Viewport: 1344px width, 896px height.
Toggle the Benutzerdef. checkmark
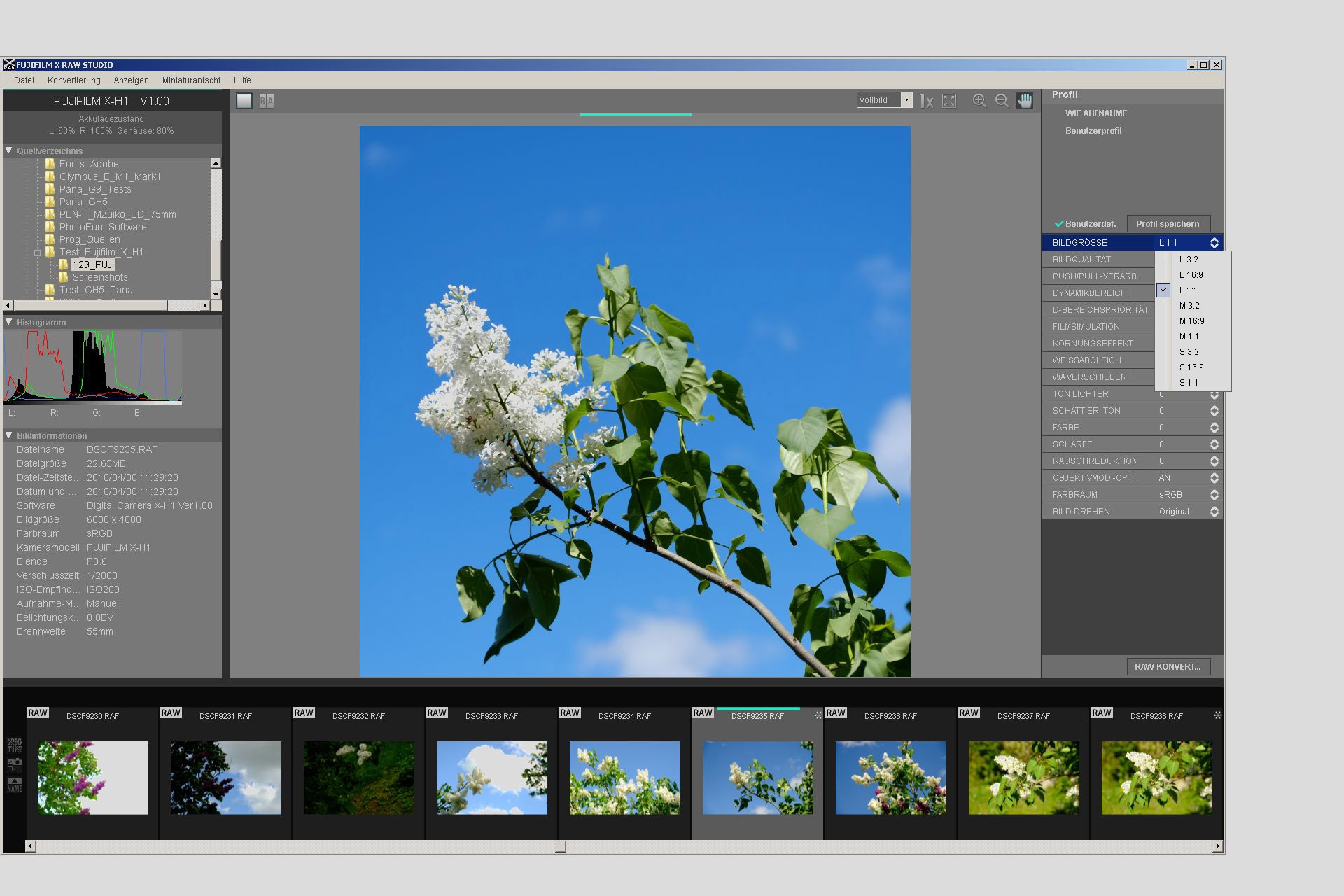(1059, 224)
